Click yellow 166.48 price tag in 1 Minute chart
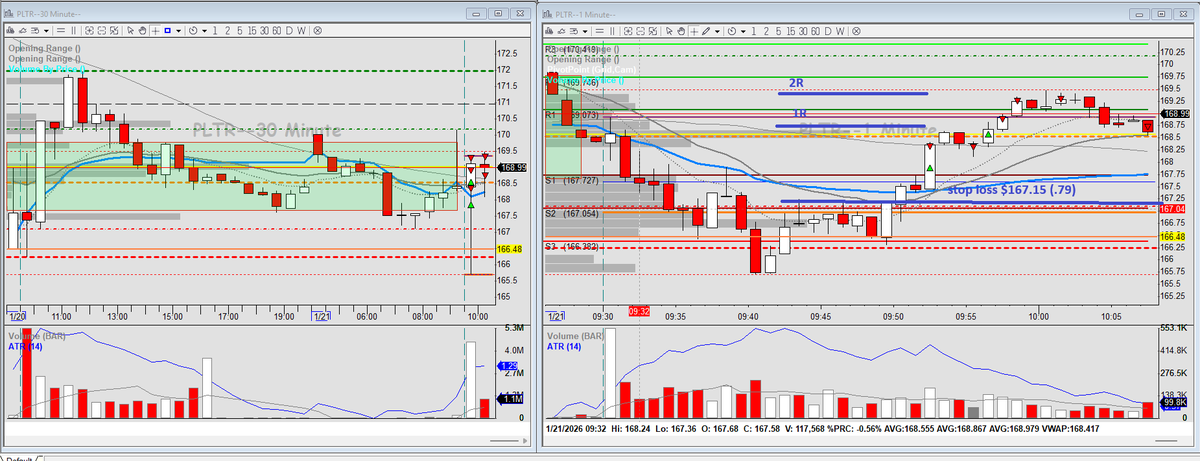Screen dimensions: 1200x461 click(1172, 236)
